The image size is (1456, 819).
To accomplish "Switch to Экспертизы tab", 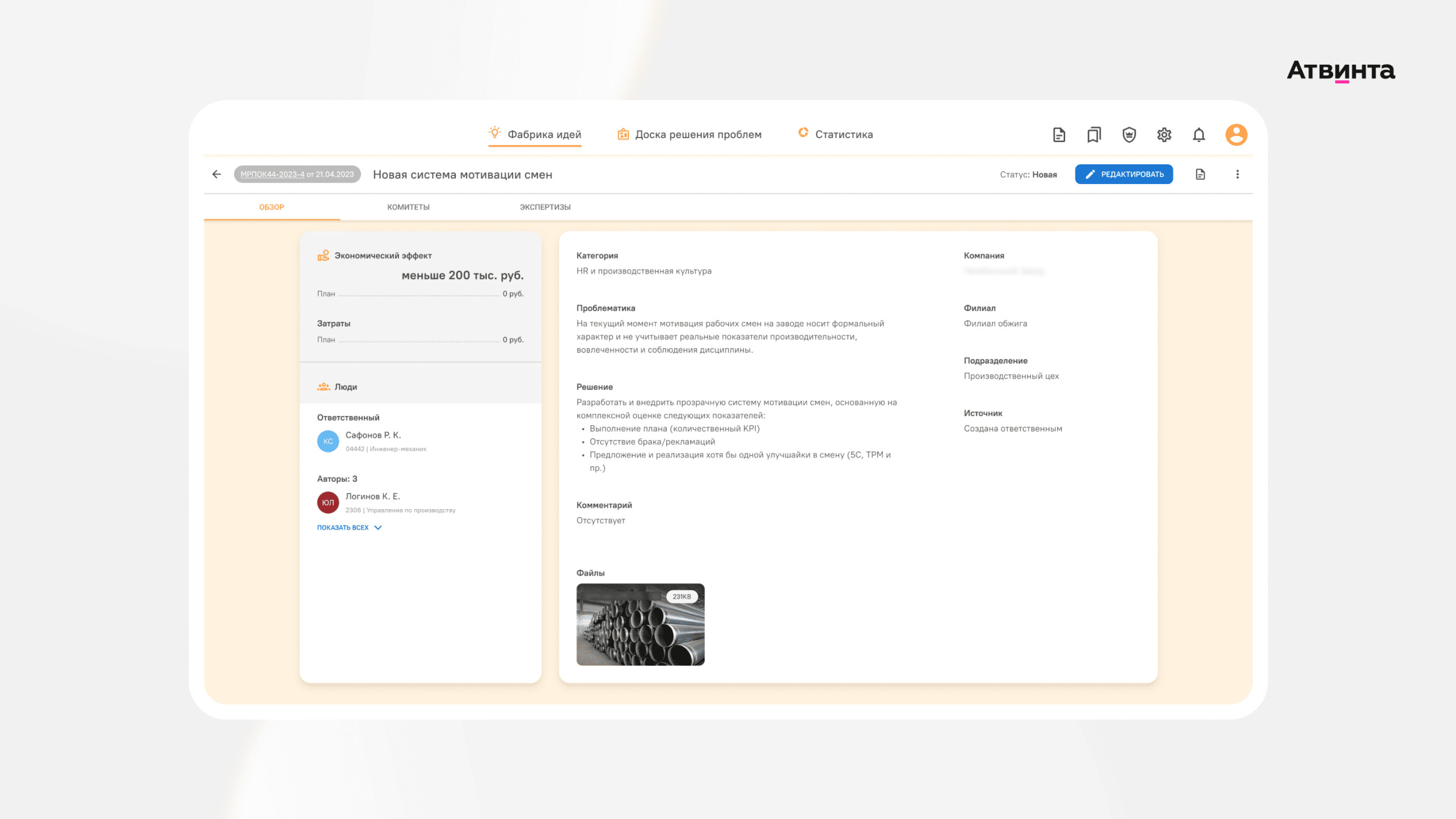I will pos(545,207).
